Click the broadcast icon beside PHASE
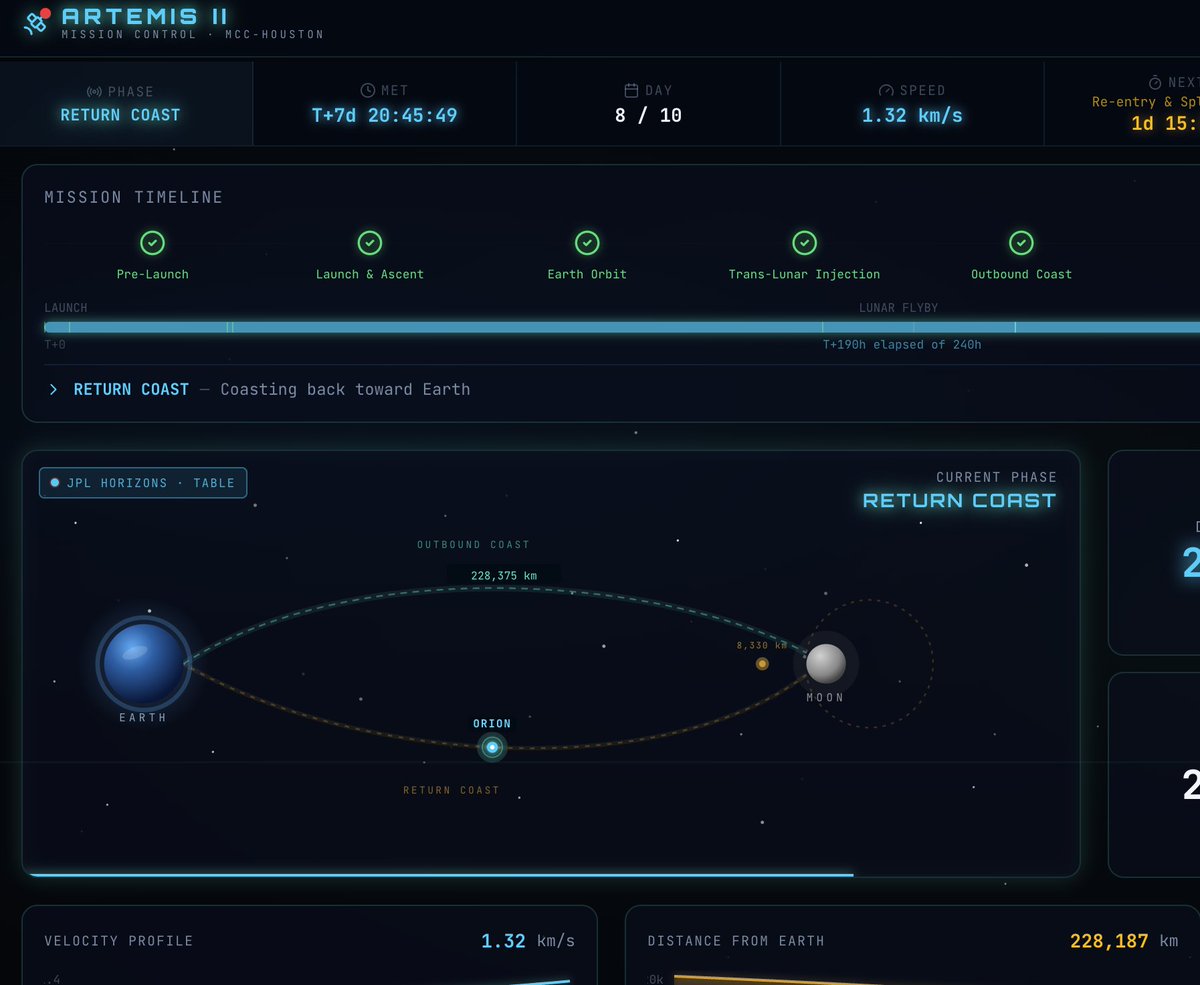1200x985 pixels. 95,91
